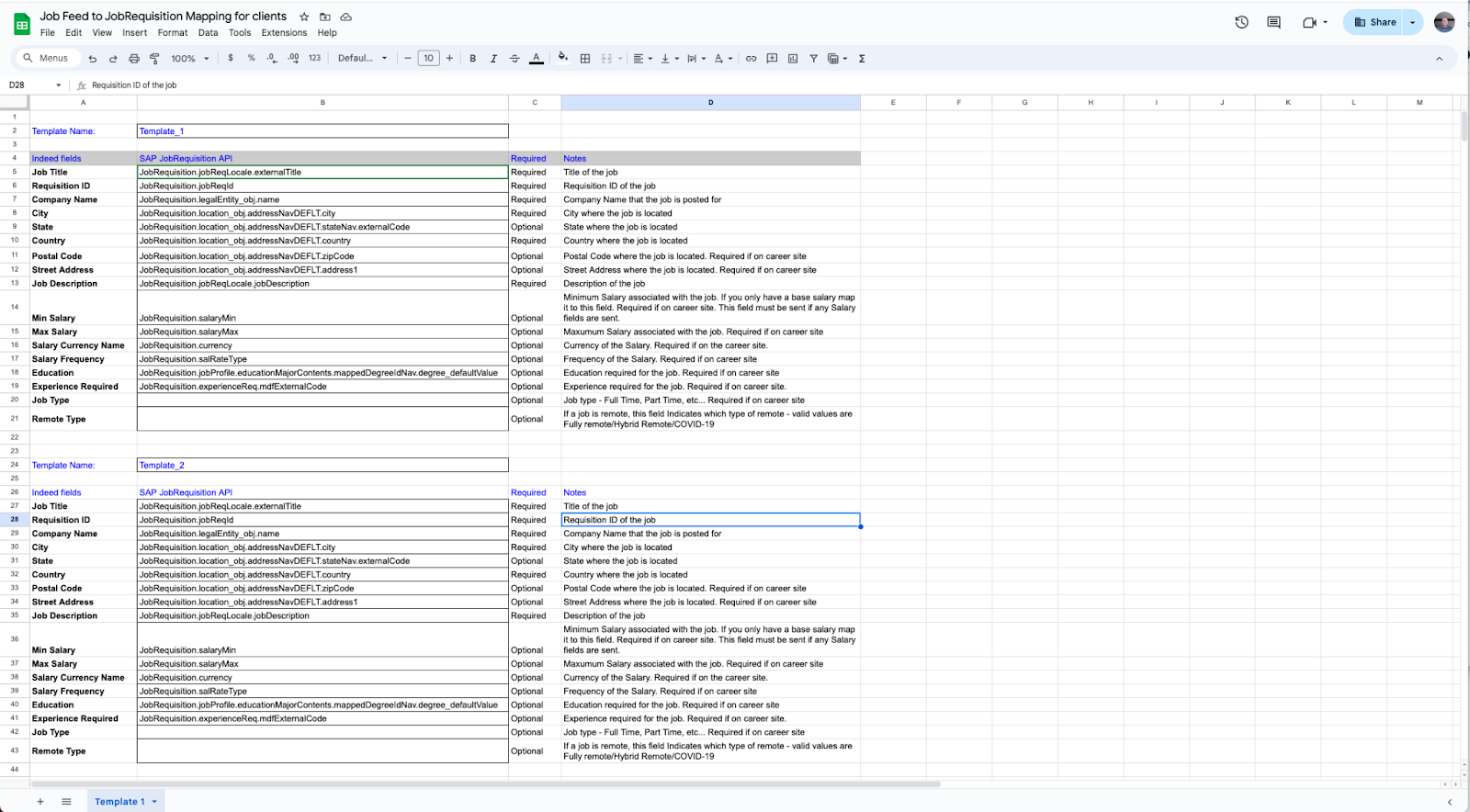Open the Borders tool
The height and width of the screenshot is (812, 1470).
pos(585,59)
